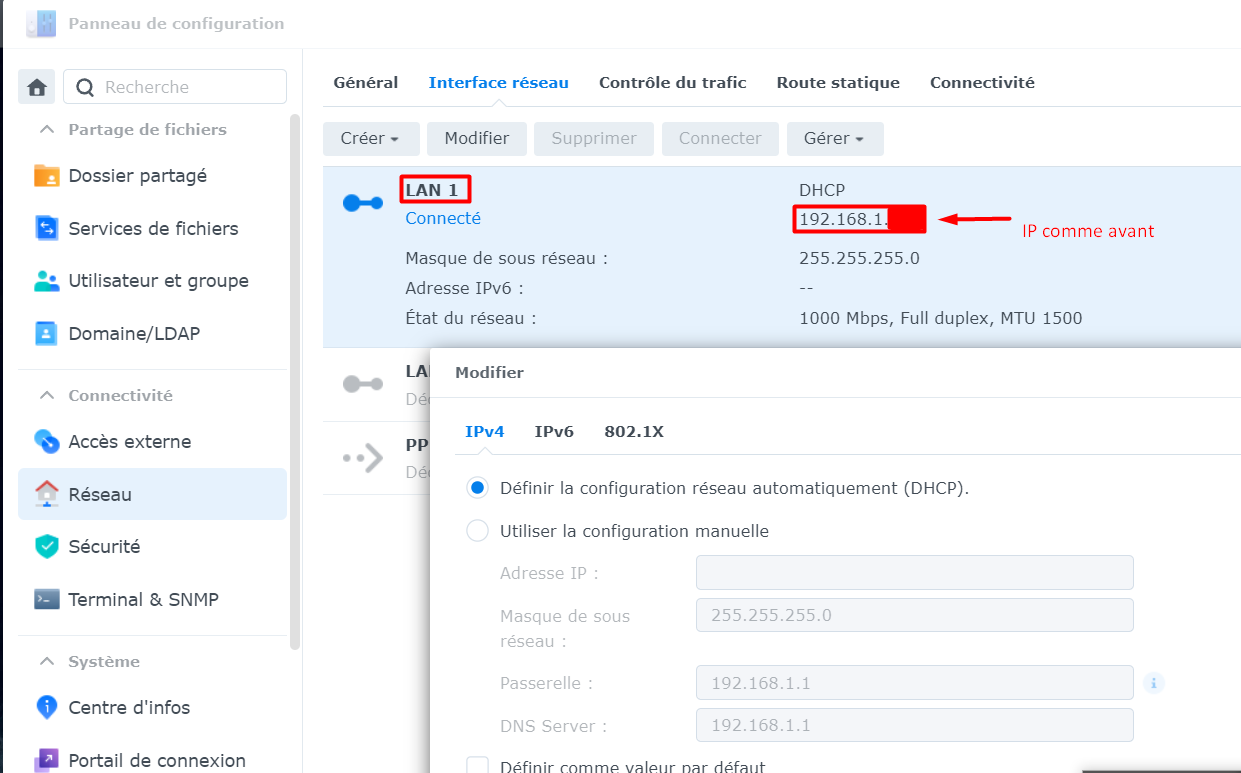Open the Contrôle du trafic tab
The image size is (1241, 773).
coord(673,83)
